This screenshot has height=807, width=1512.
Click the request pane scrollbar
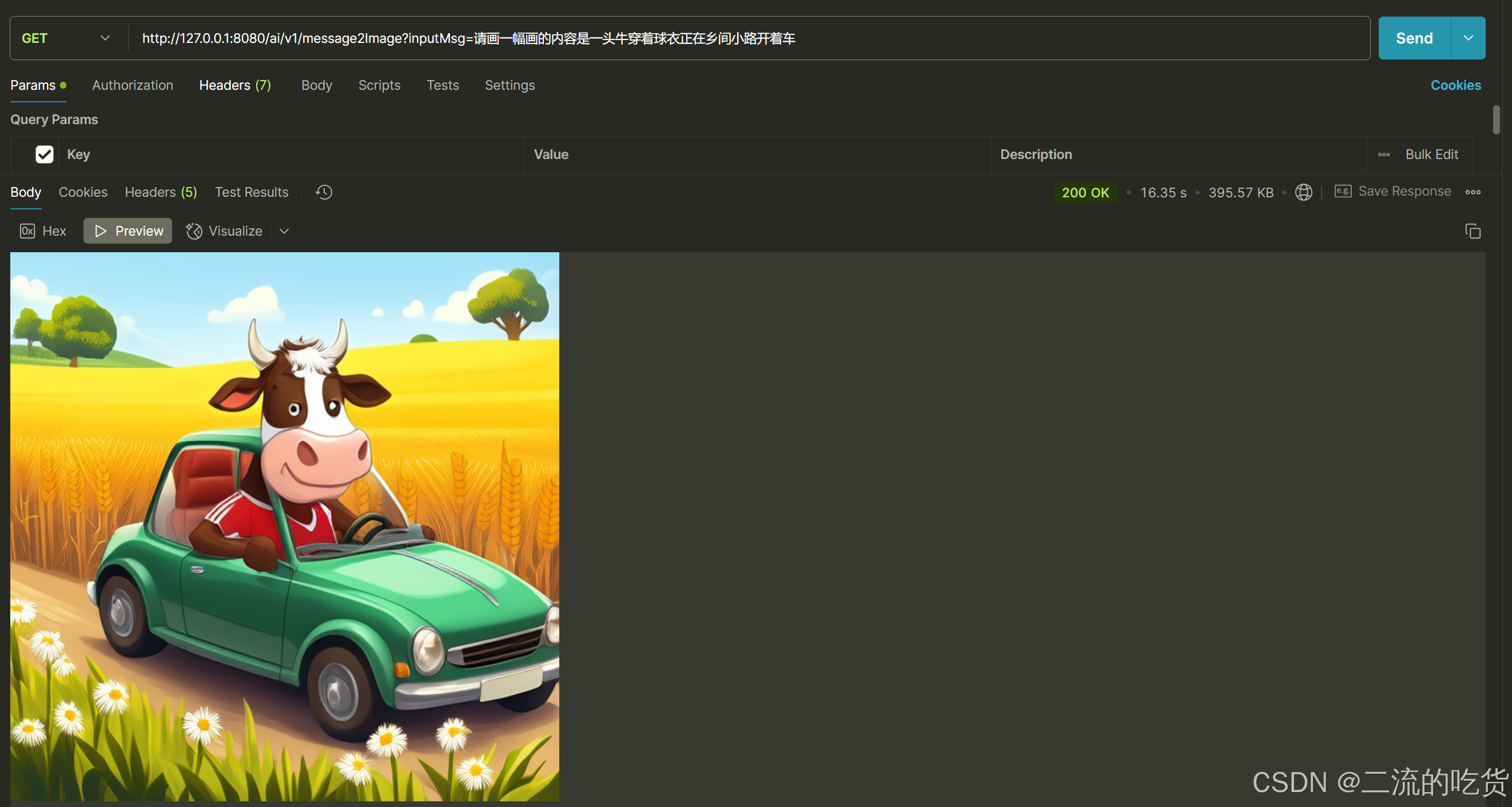tap(1495, 120)
